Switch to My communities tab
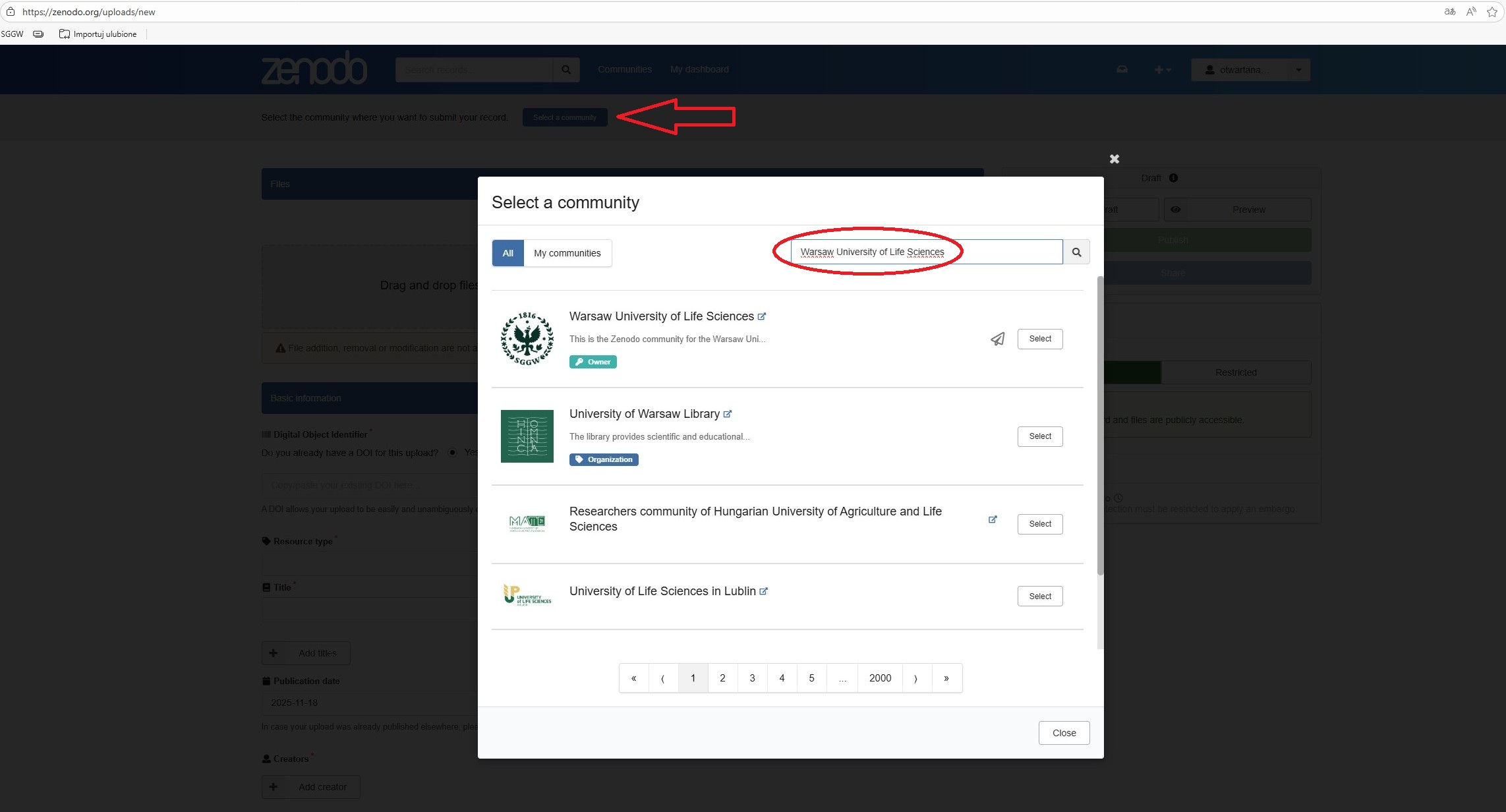 click(x=567, y=253)
